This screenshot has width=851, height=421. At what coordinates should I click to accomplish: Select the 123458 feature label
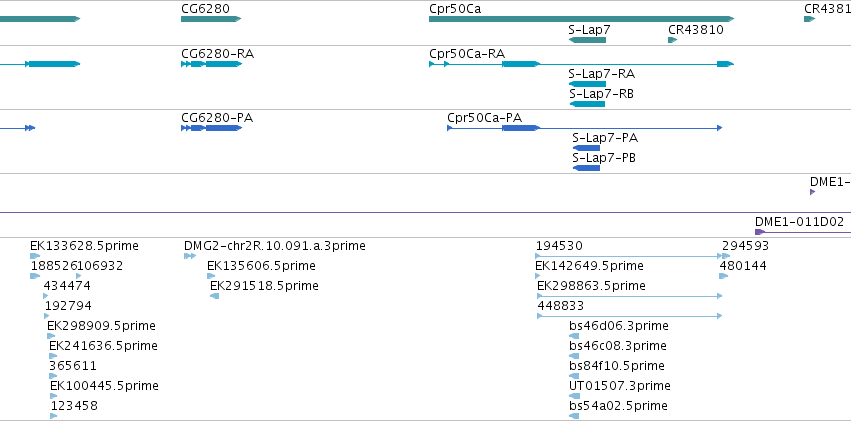[x=74, y=406]
